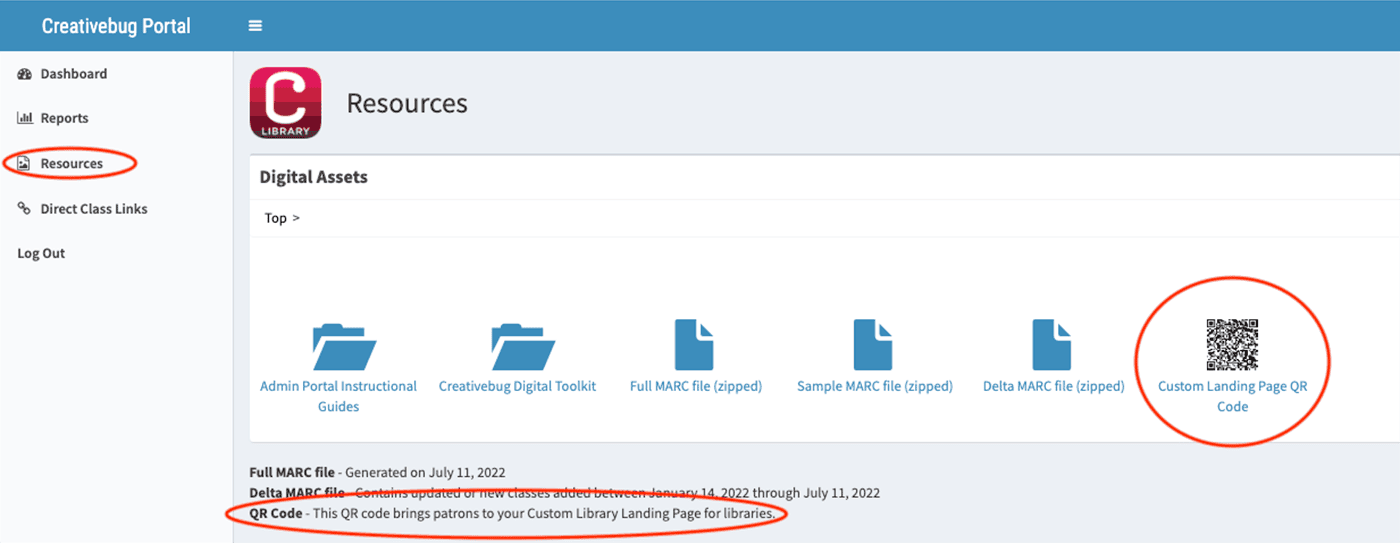Click the Top breadcrumb
1400x543 pixels.
tap(276, 218)
